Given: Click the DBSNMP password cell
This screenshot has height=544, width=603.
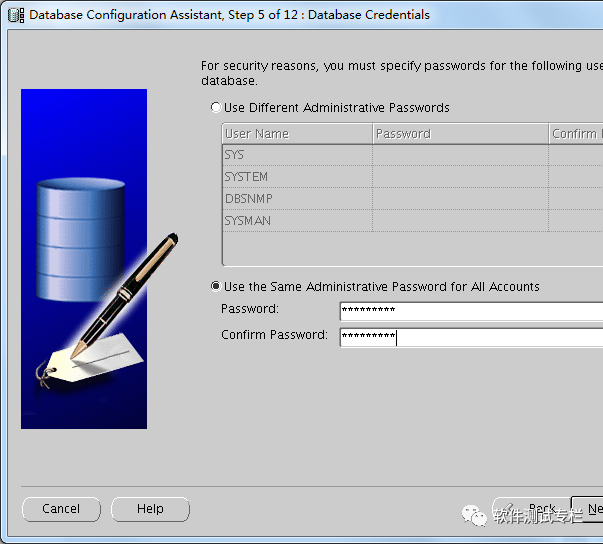Looking at the screenshot, I should pyautogui.click(x=460, y=199).
